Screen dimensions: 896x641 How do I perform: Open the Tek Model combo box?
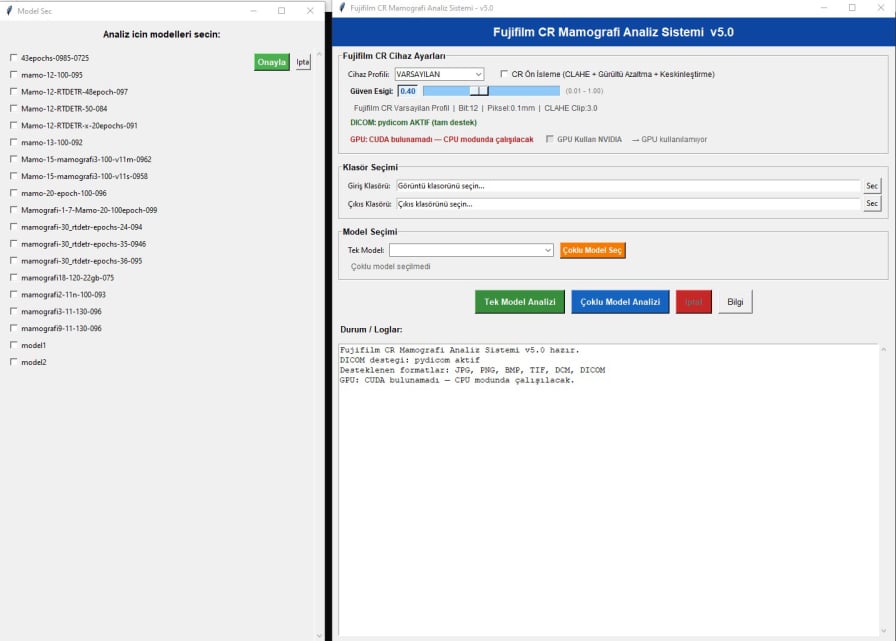471,250
